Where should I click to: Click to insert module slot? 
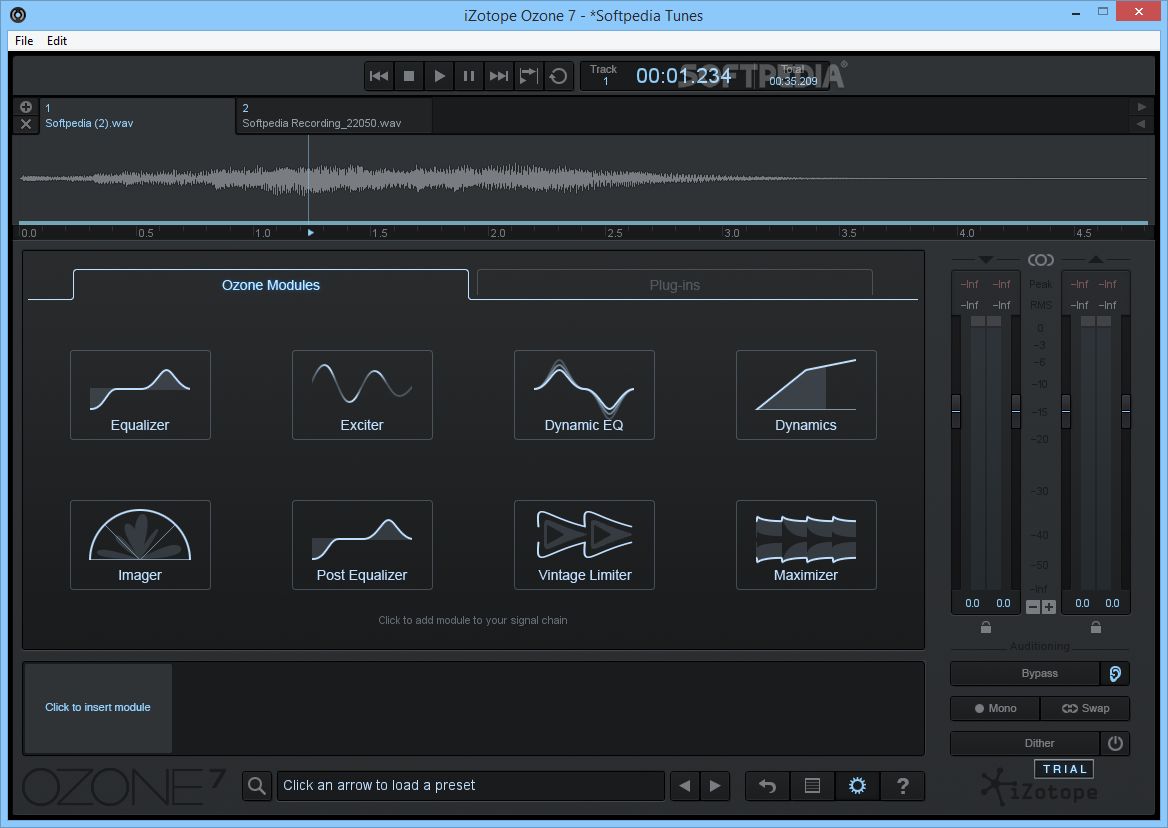pos(98,708)
